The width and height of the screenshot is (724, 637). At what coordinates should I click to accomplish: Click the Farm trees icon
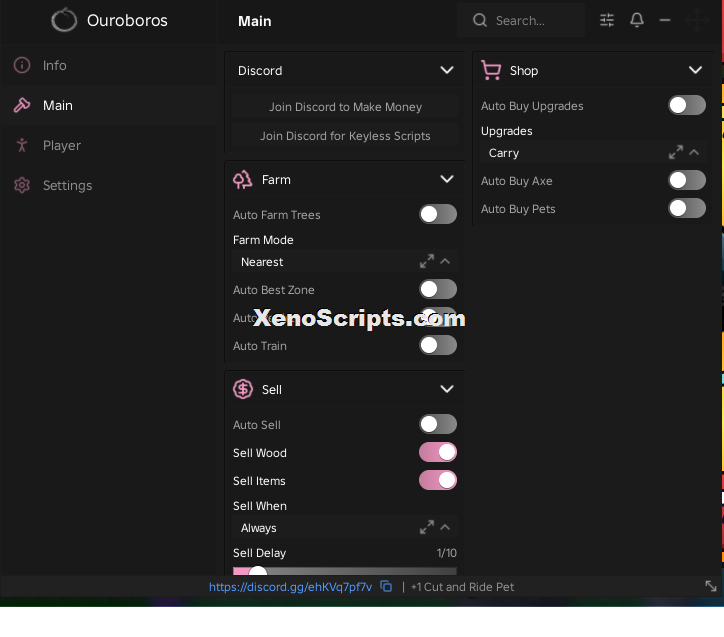[x=242, y=180]
